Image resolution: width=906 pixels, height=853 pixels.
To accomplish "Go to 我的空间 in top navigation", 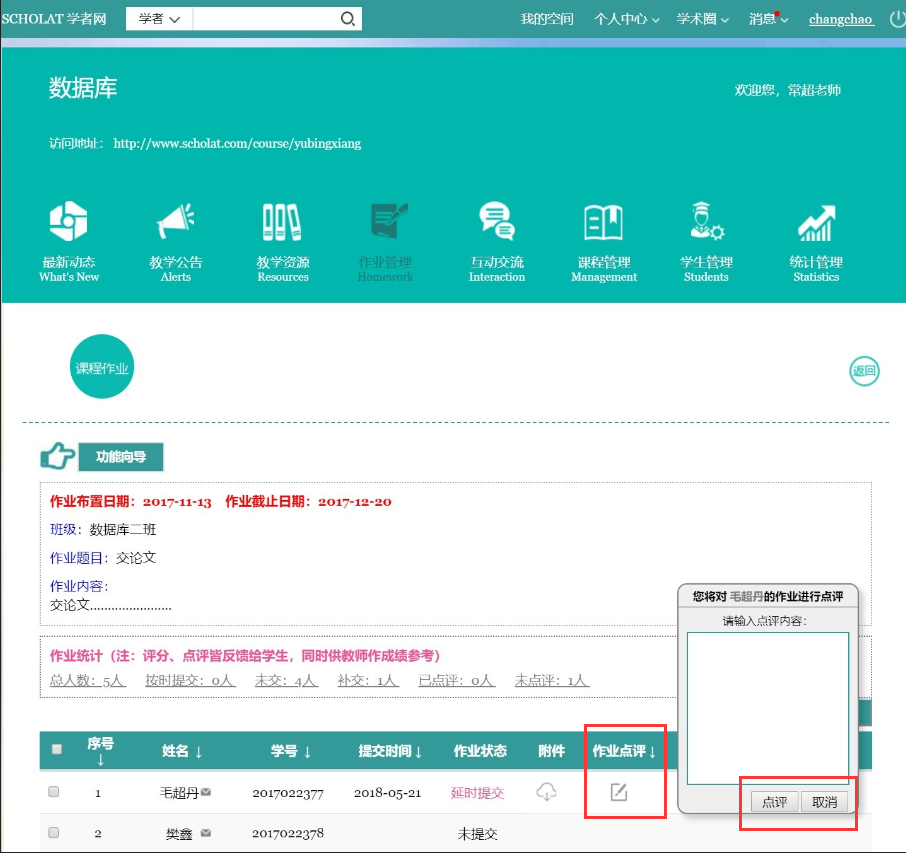I will (x=547, y=19).
